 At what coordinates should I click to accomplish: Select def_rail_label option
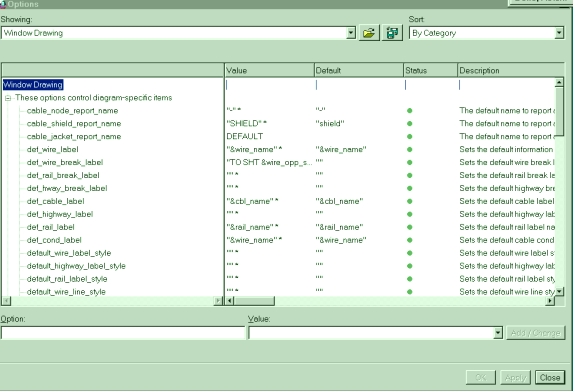click(51, 227)
